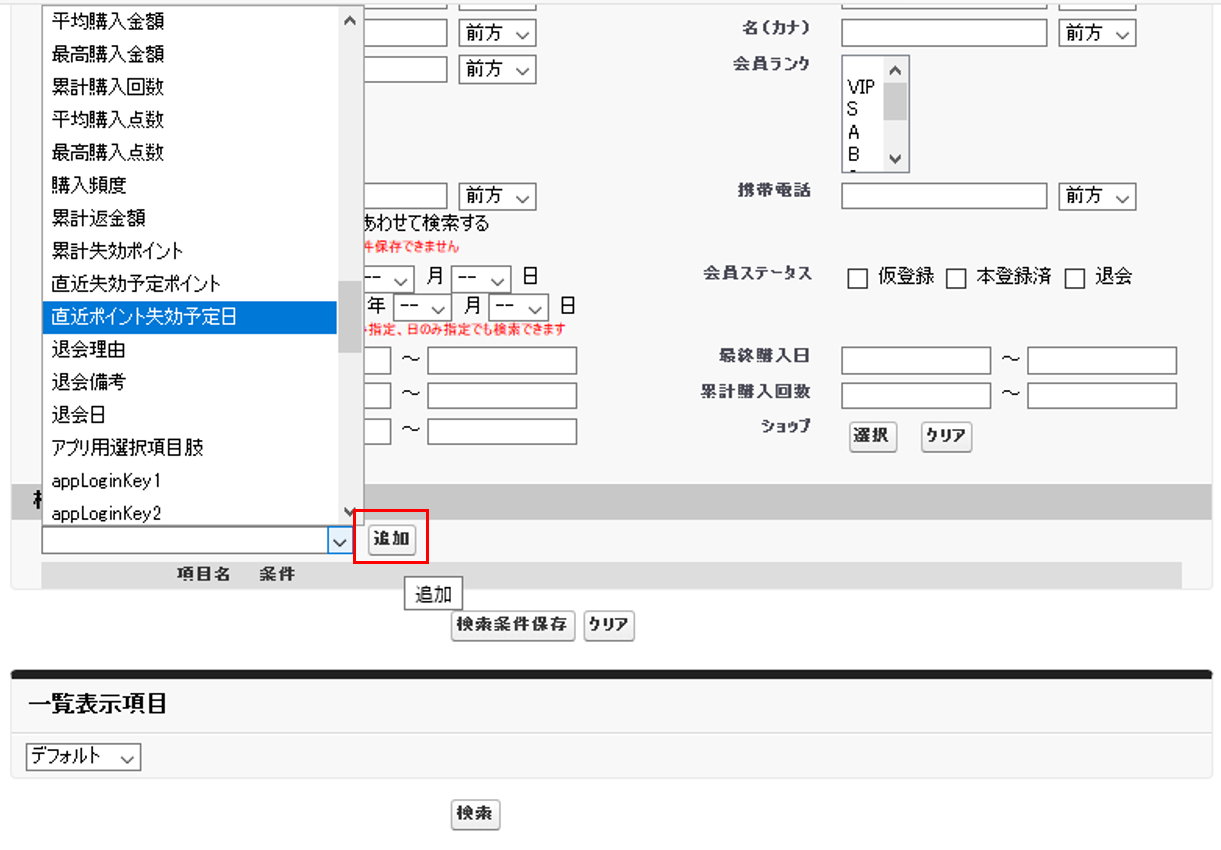Click the 最終購入日 start date field

pos(915,360)
